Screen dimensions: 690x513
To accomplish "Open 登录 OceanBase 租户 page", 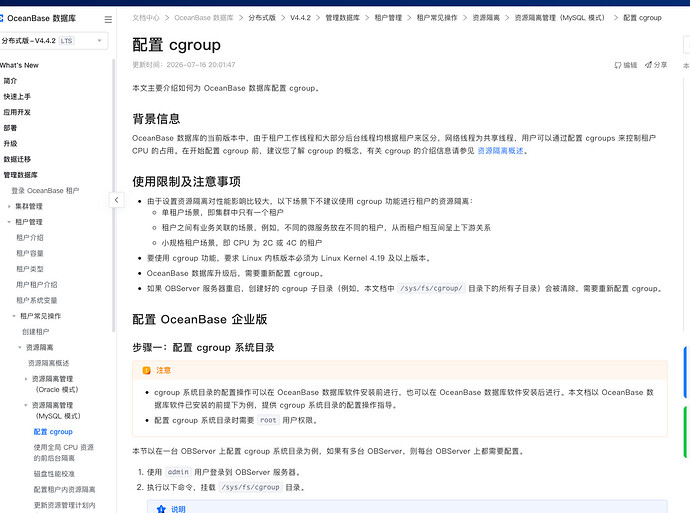I will point(45,191).
